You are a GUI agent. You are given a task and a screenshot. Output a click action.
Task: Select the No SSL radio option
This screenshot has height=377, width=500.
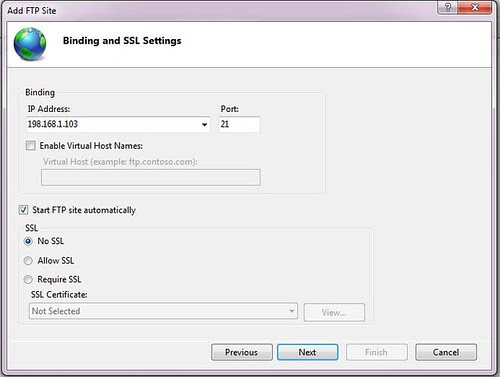coord(28,241)
